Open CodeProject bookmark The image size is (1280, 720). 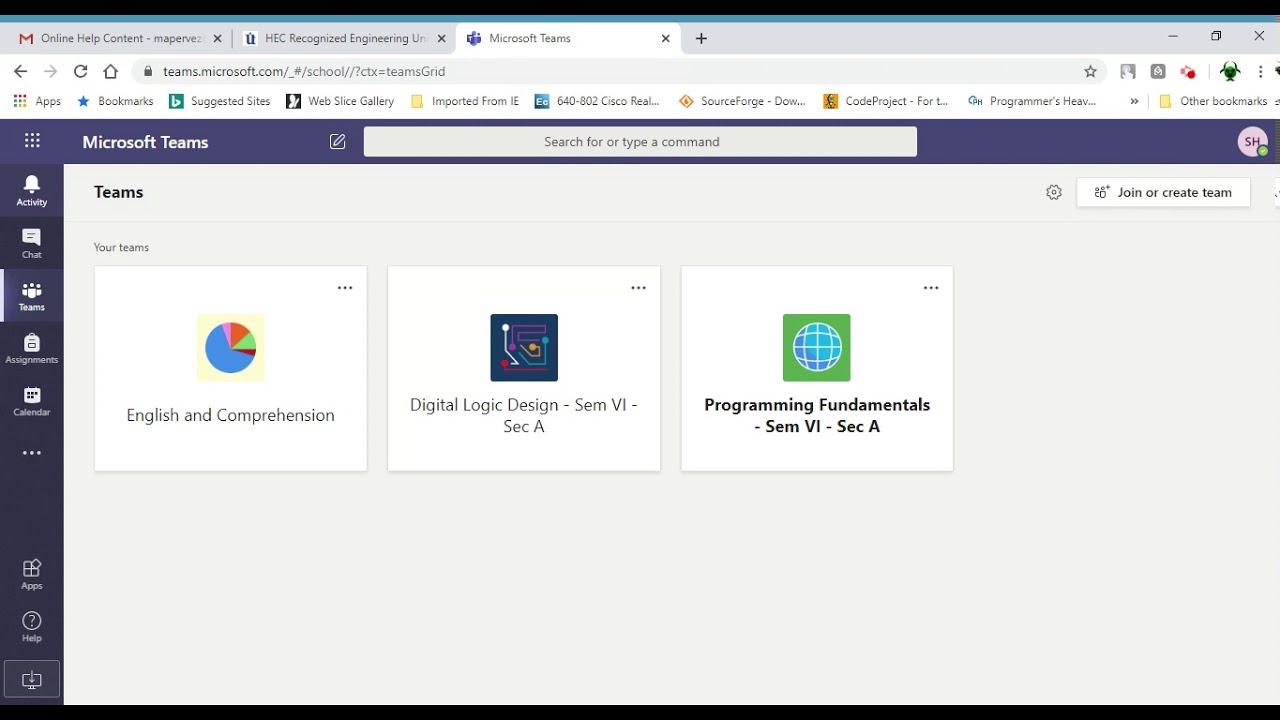coord(886,101)
